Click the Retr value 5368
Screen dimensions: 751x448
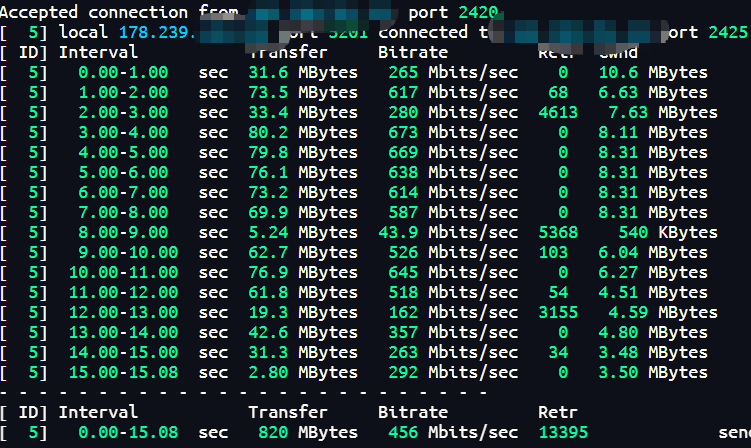[x=558, y=232]
